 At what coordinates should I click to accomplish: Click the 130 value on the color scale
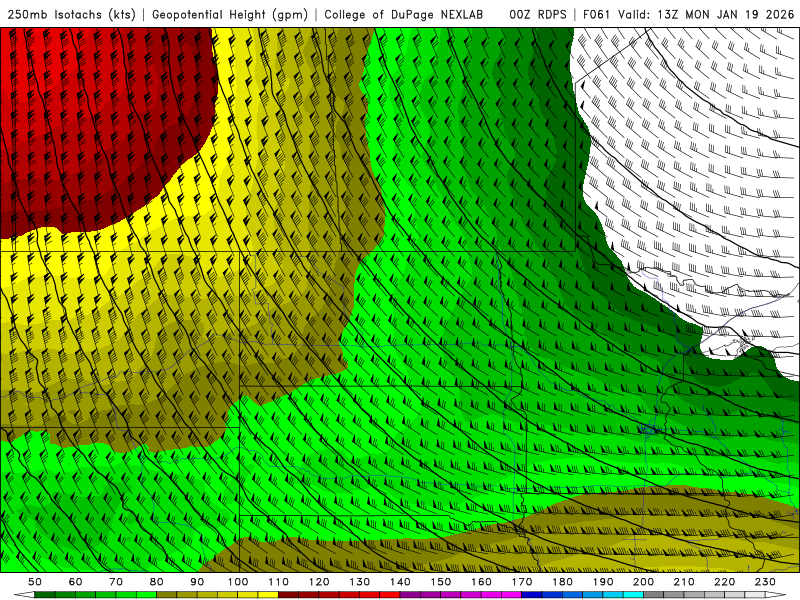pyautogui.click(x=360, y=582)
